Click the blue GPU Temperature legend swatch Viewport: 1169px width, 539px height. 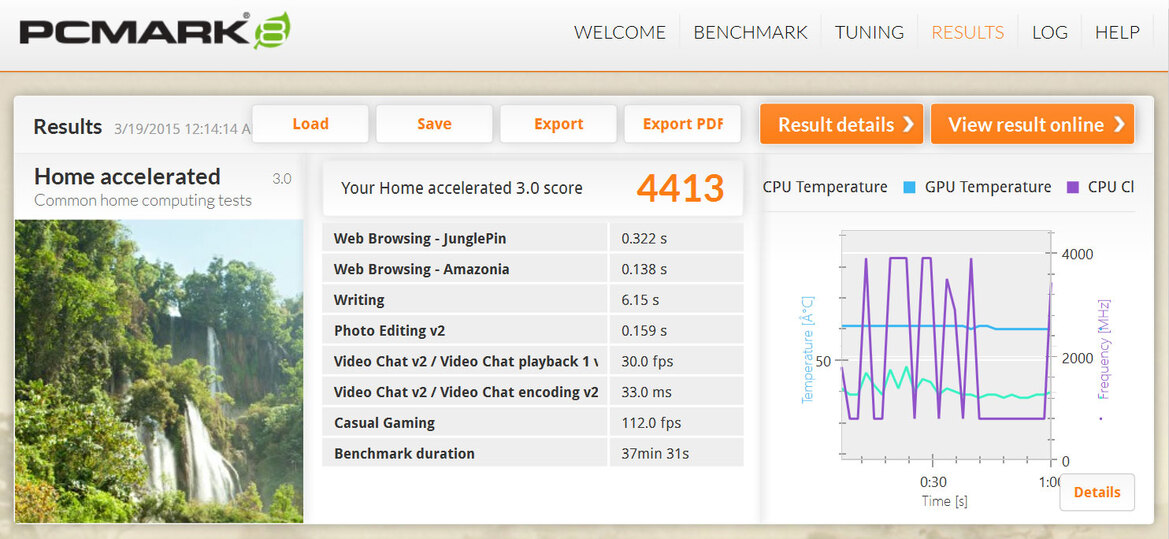click(x=909, y=187)
